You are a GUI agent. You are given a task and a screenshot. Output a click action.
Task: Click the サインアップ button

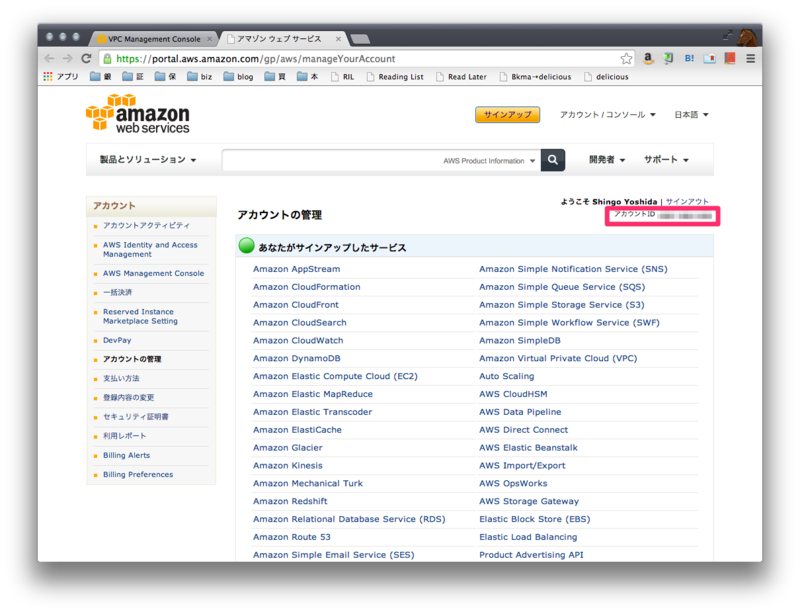[507, 115]
